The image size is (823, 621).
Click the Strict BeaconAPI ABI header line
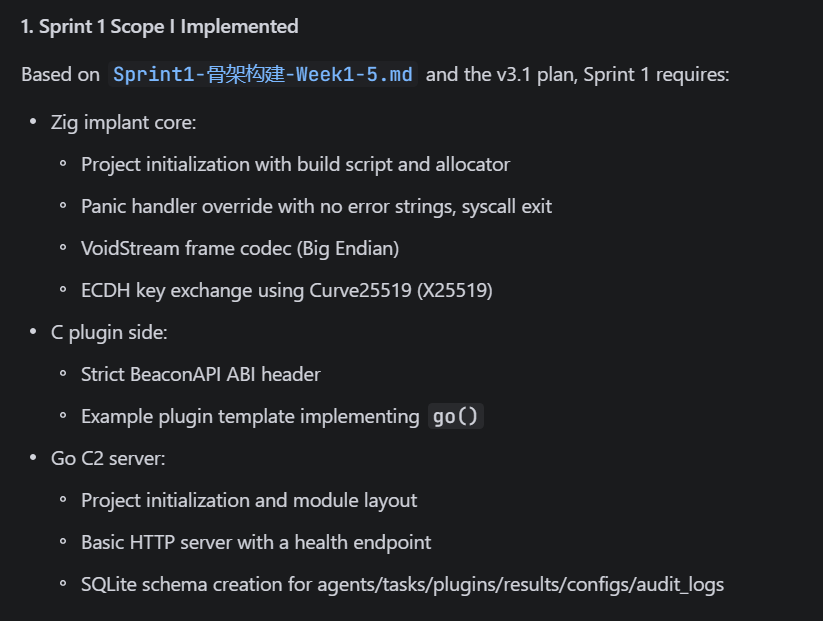pyautogui.click(x=200, y=374)
